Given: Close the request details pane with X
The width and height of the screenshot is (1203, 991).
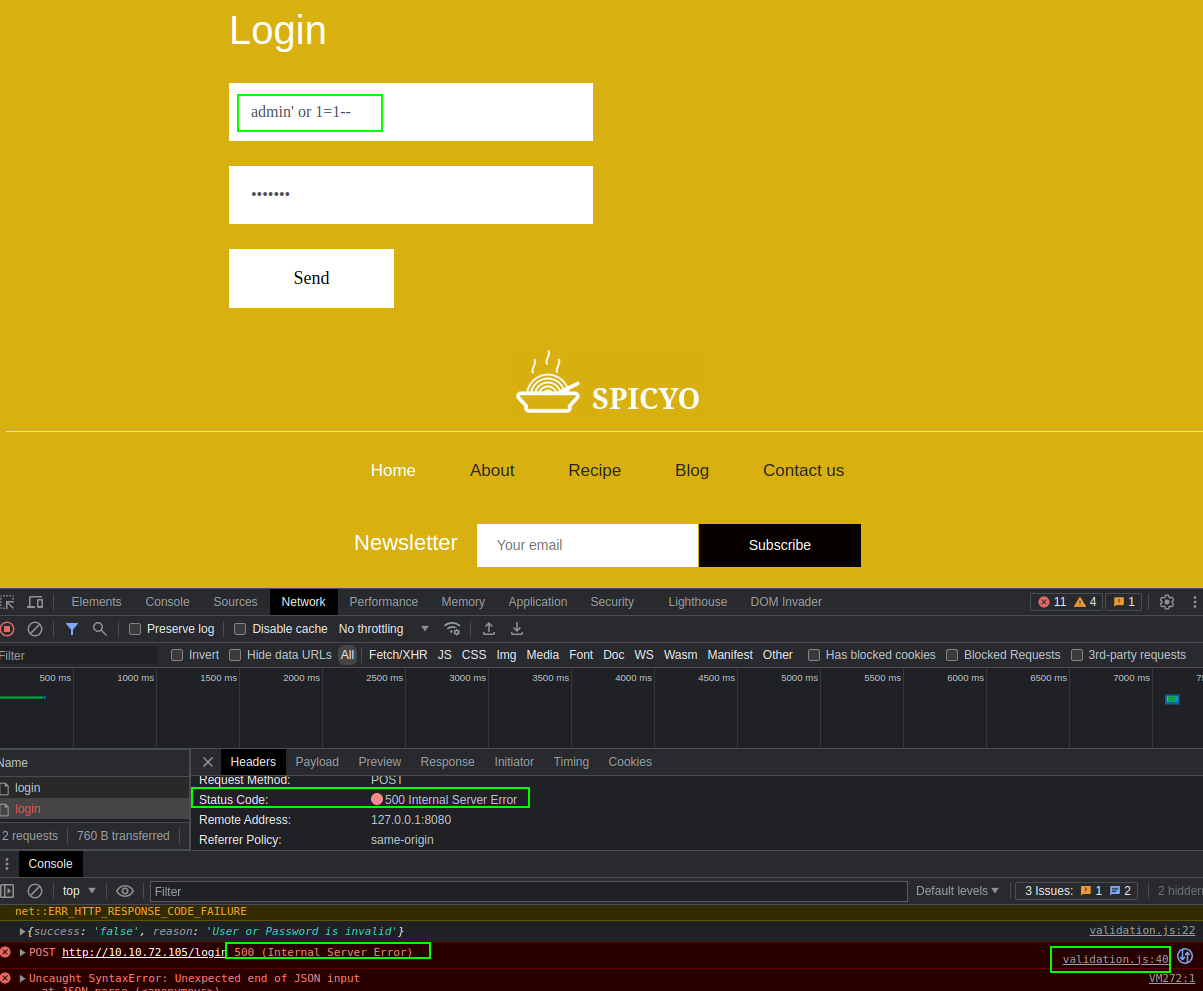Looking at the screenshot, I should (x=208, y=762).
